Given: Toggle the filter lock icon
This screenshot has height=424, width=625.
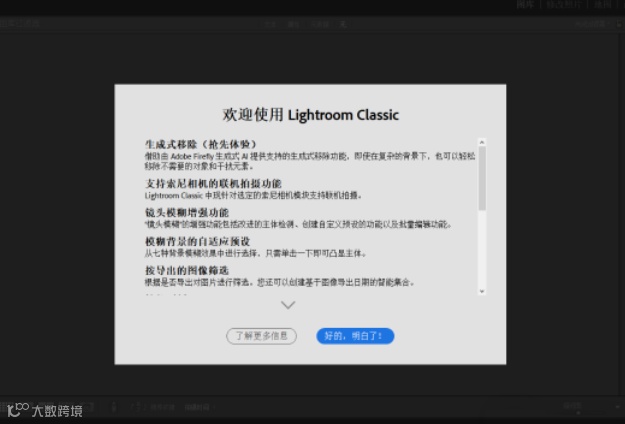Looking at the screenshot, I should click(x=620, y=24).
